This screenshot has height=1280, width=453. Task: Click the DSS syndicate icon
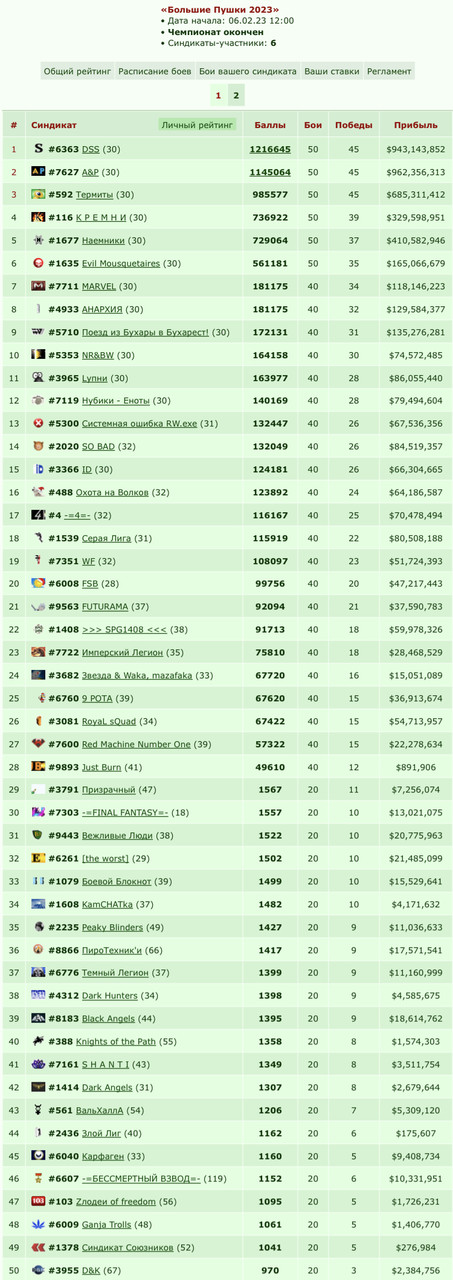click(38, 149)
